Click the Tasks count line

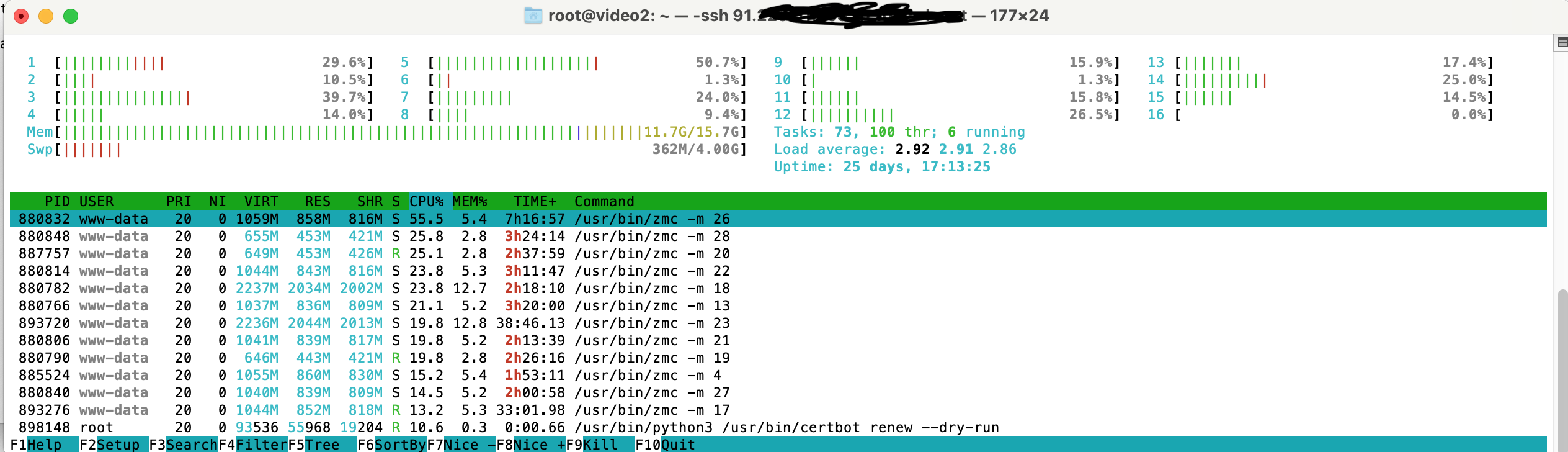[x=899, y=132]
